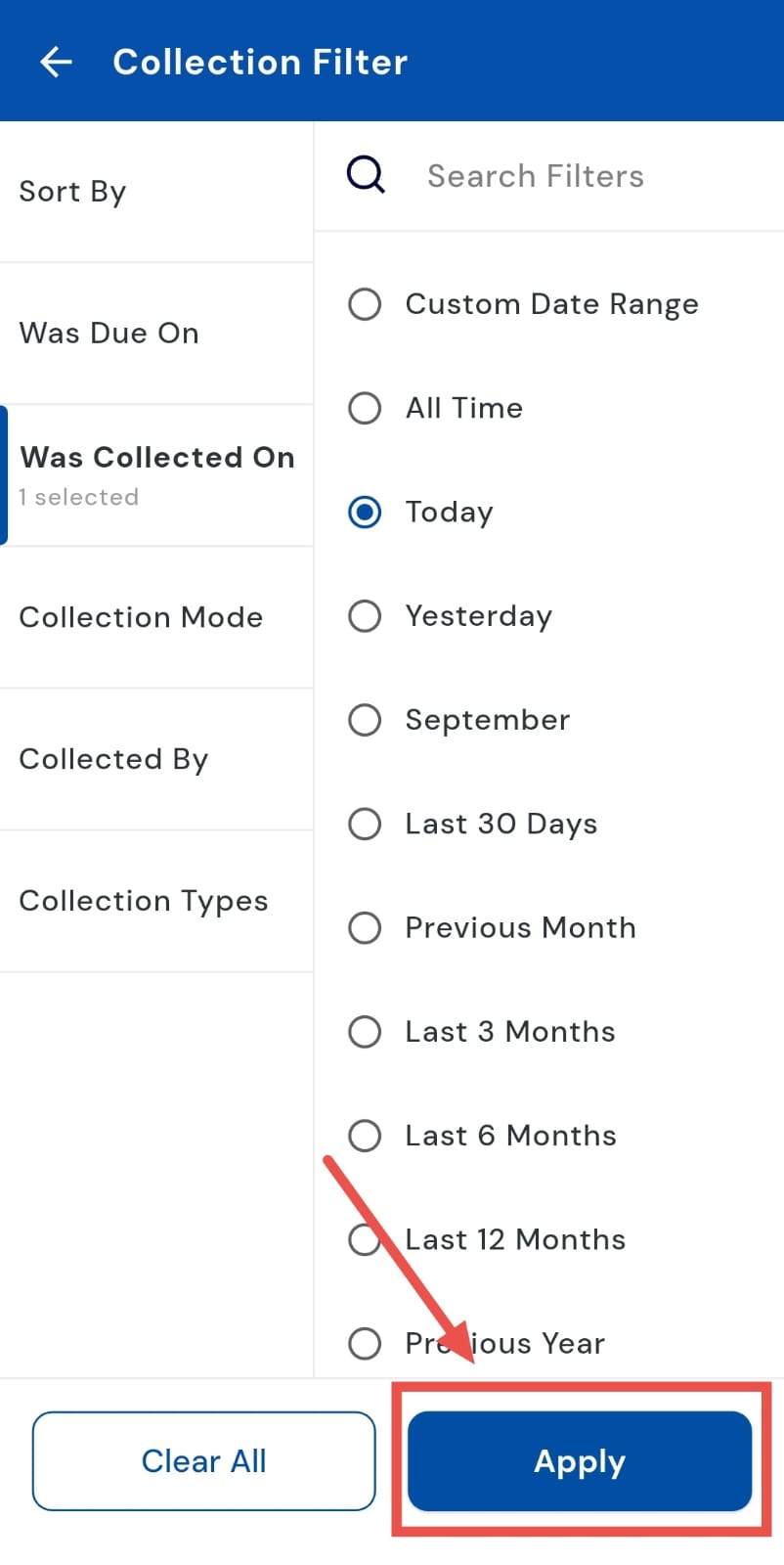This screenshot has height=1565, width=784.
Task: Click the Clear All button
Action: [x=203, y=1461]
